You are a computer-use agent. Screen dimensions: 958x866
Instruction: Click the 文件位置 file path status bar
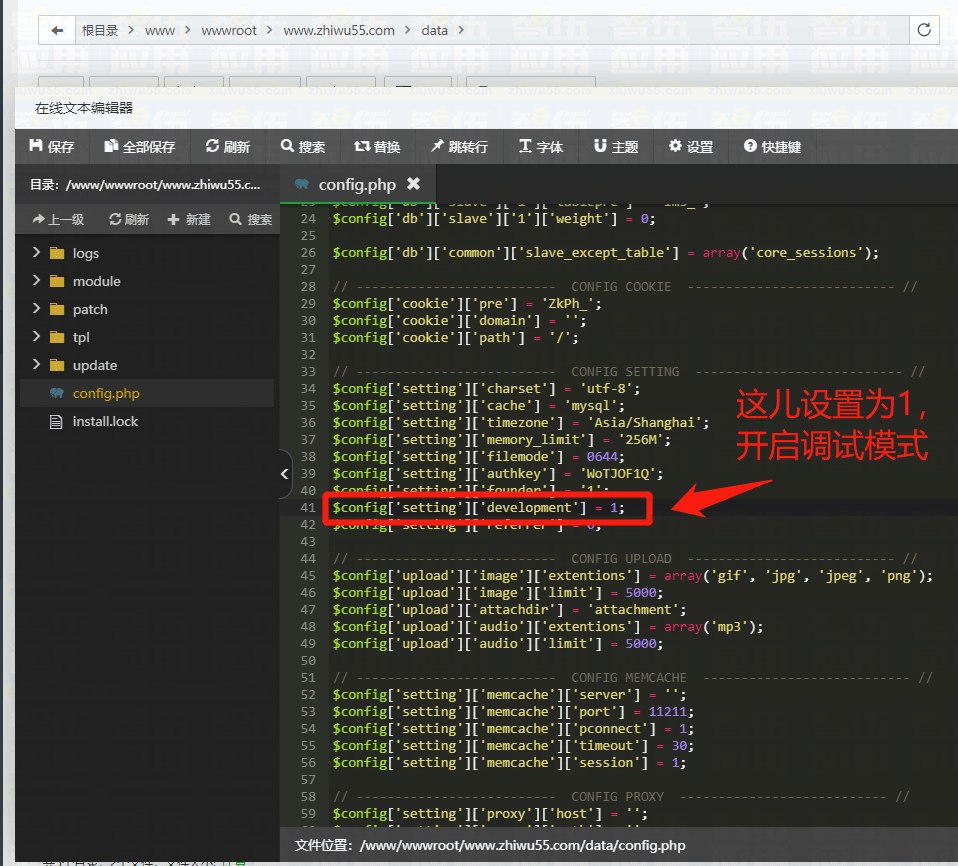(x=490, y=845)
